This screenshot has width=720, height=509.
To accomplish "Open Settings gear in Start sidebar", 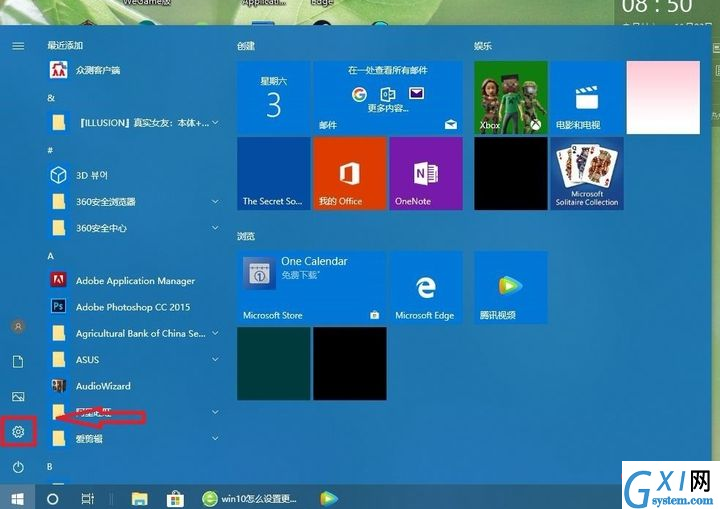I will pos(18,431).
